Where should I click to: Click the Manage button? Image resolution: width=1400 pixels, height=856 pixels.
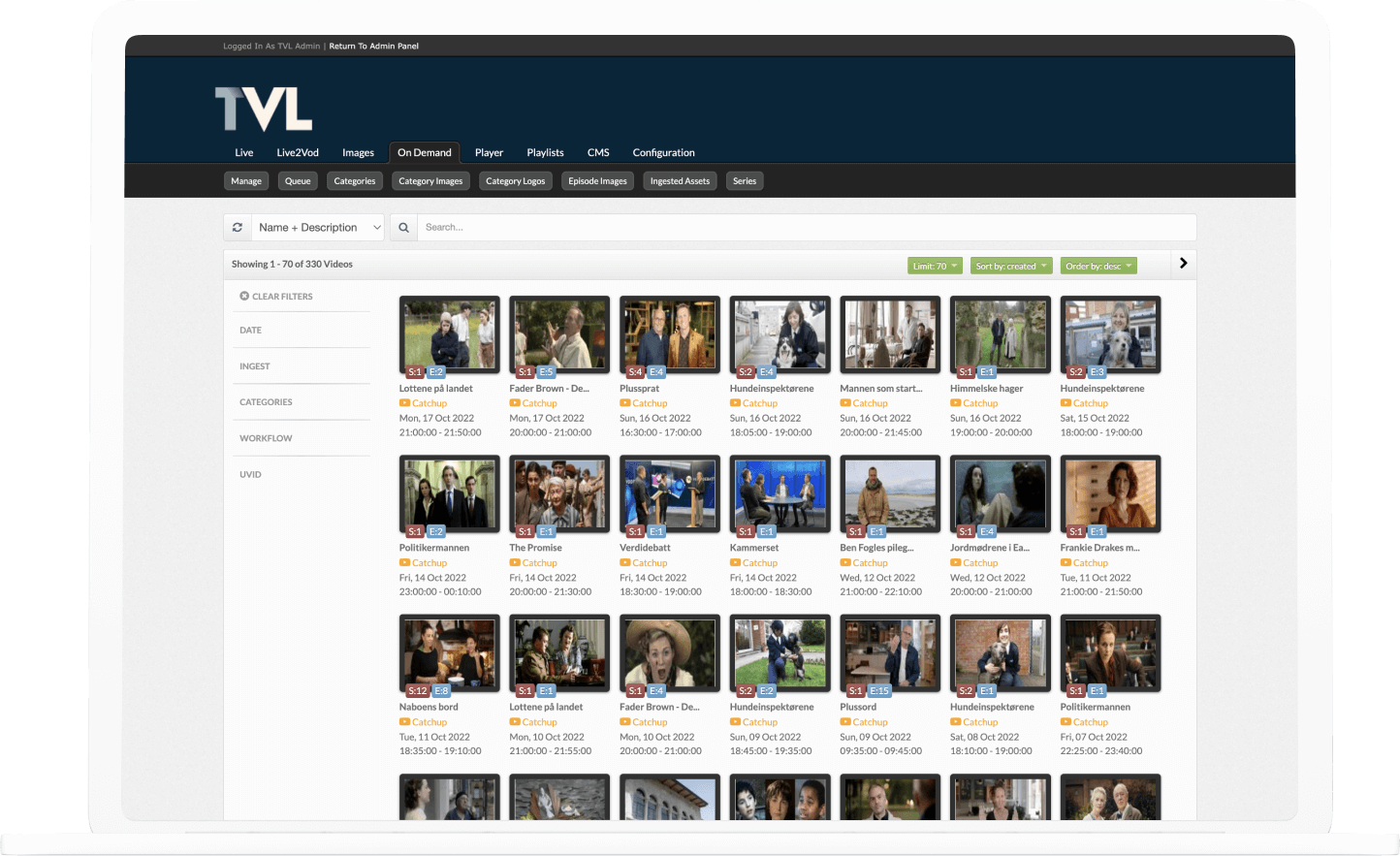pos(246,181)
